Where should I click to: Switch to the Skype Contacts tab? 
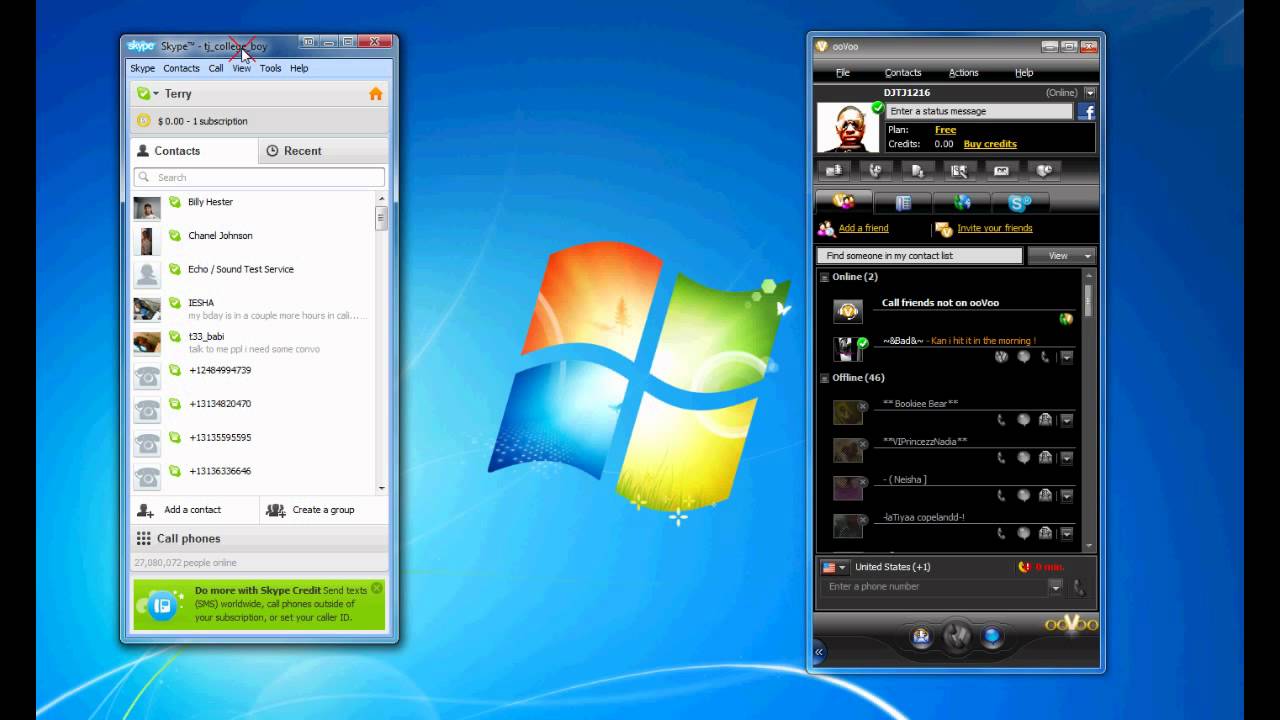click(194, 151)
